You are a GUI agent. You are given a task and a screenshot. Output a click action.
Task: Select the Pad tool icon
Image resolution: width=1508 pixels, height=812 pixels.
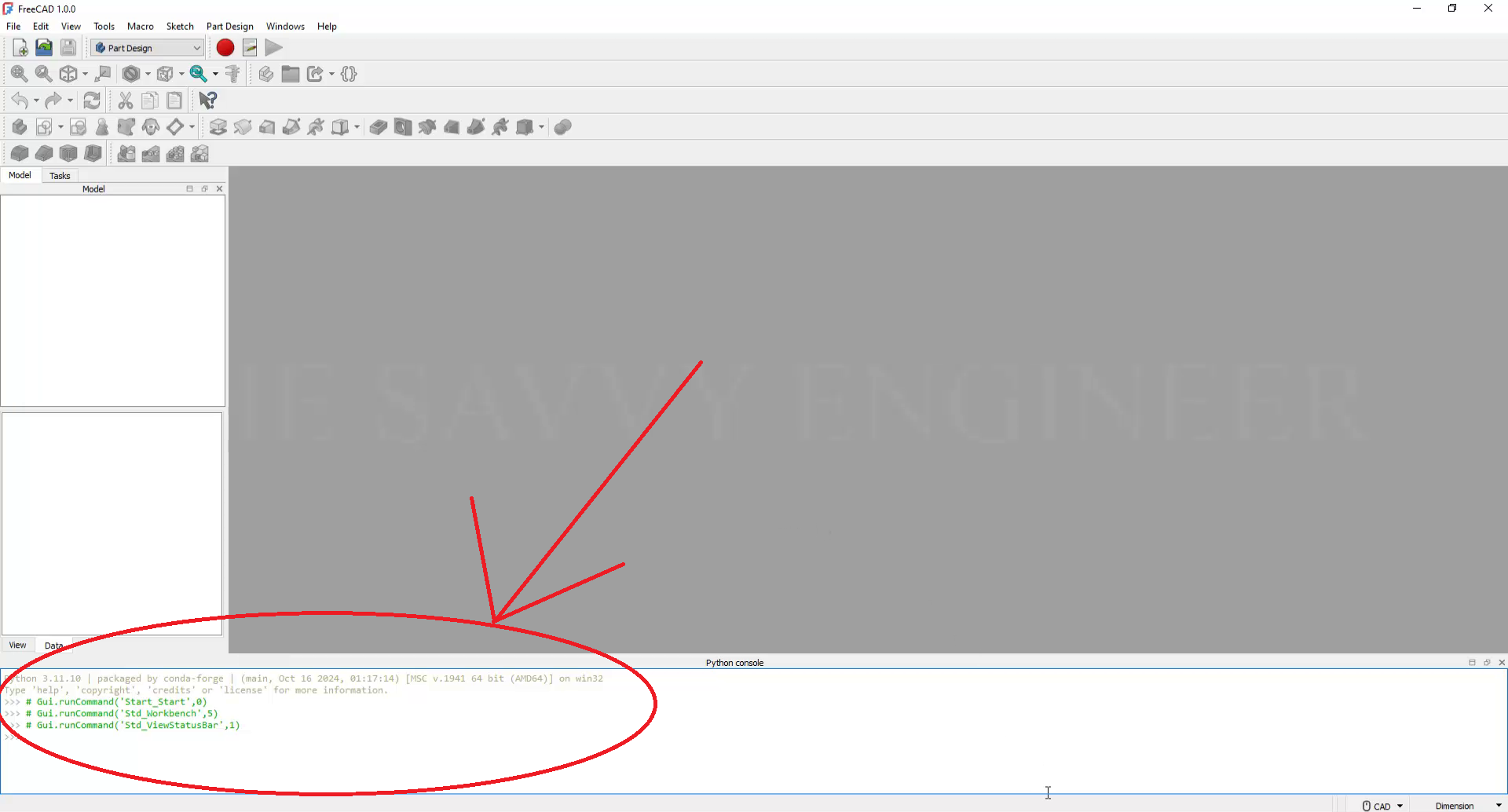click(x=218, y=127)
